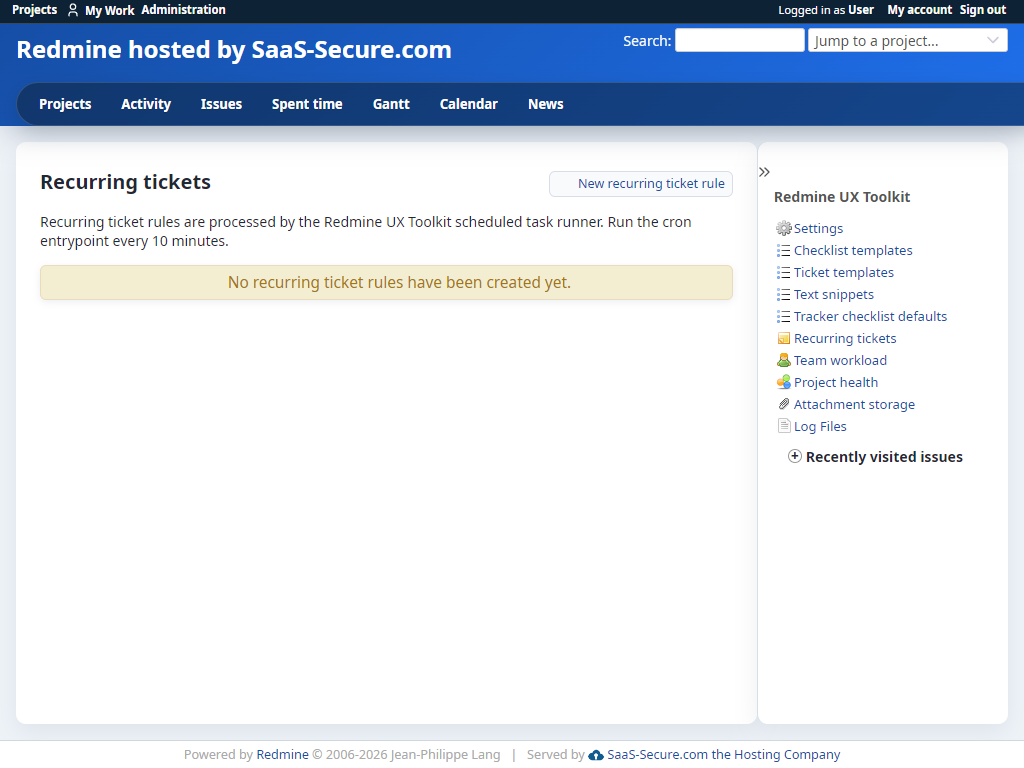Click the Team workload person icon
This screenshot has width=1024, height=768.
(x=784, y=360)
